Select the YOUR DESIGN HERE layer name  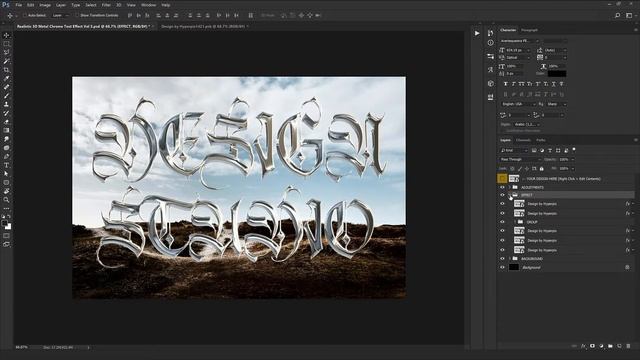(563, 179)
